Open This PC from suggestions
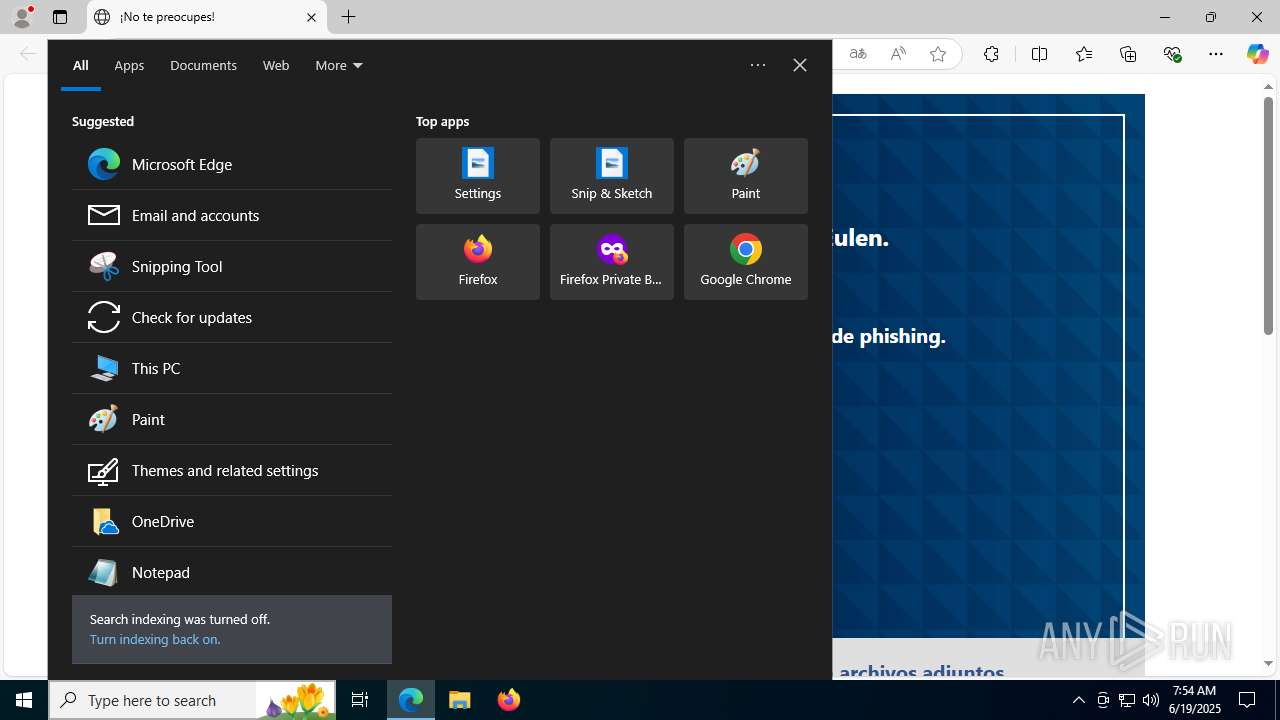 pos(232,368)
